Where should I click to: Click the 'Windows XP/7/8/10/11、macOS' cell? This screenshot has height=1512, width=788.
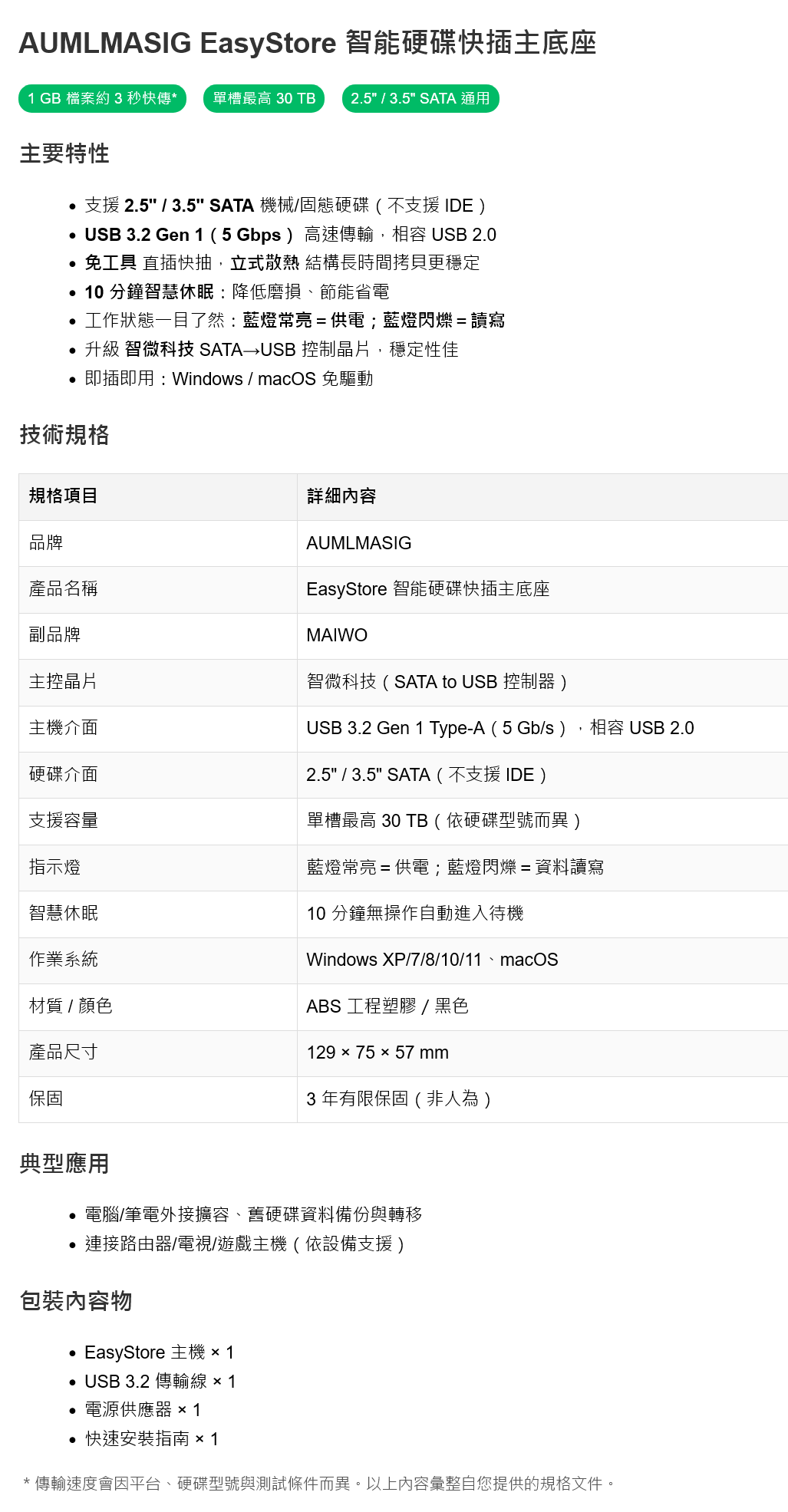542,960
